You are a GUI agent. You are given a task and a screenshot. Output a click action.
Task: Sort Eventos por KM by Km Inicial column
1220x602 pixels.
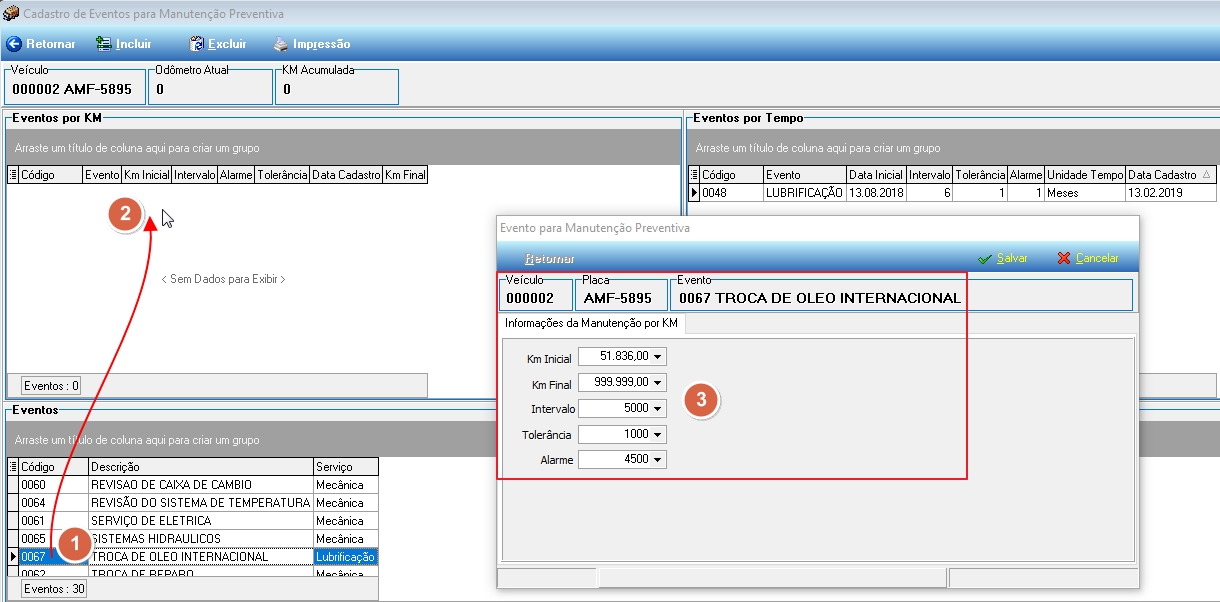coord(146,175)
